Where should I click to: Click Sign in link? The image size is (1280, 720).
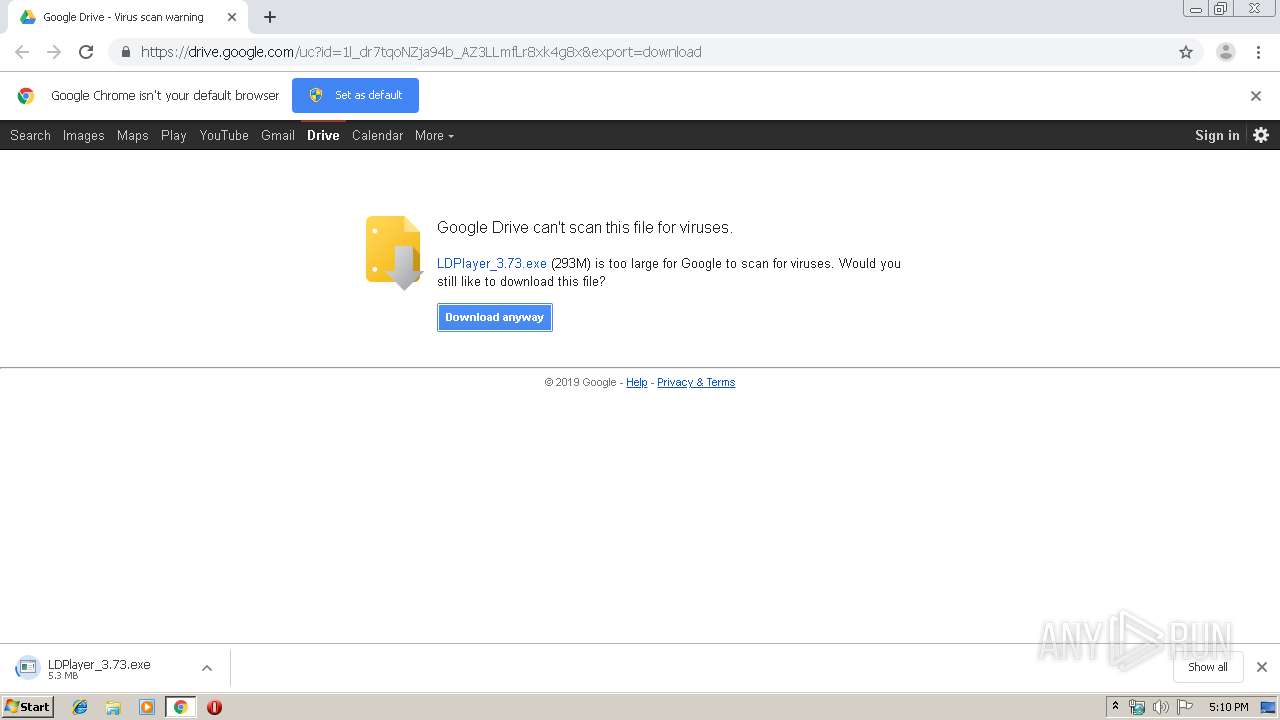pyautogui.click(x=1217, y=135)
